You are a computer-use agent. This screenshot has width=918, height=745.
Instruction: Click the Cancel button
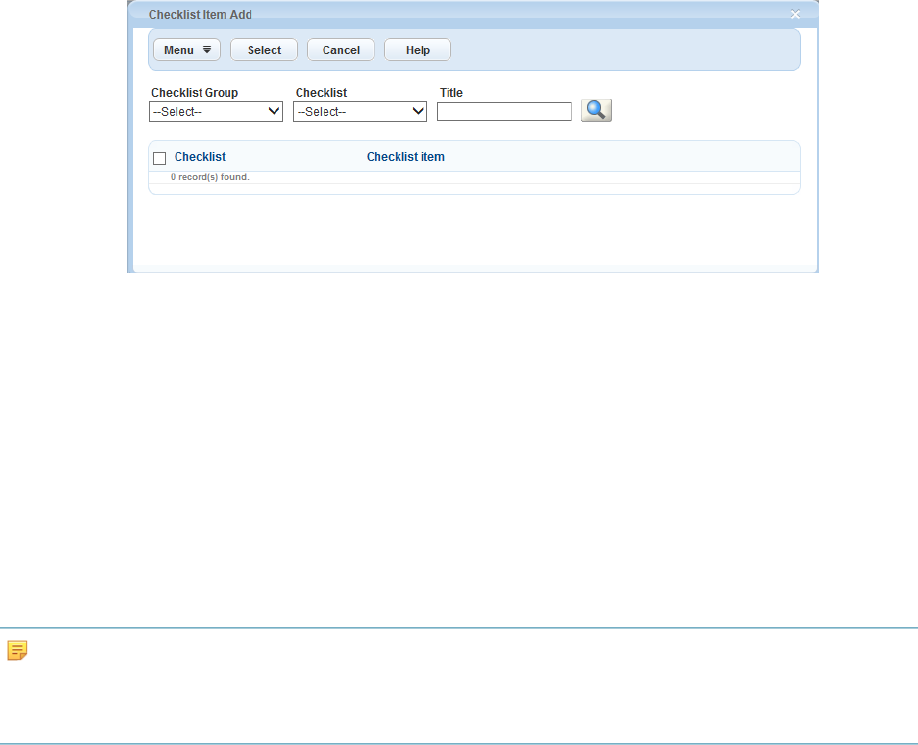click(341, 50)
